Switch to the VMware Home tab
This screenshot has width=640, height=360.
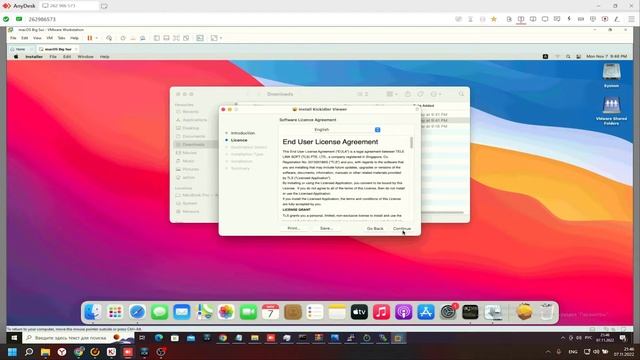pyautogui.click(x=20, y=49)
